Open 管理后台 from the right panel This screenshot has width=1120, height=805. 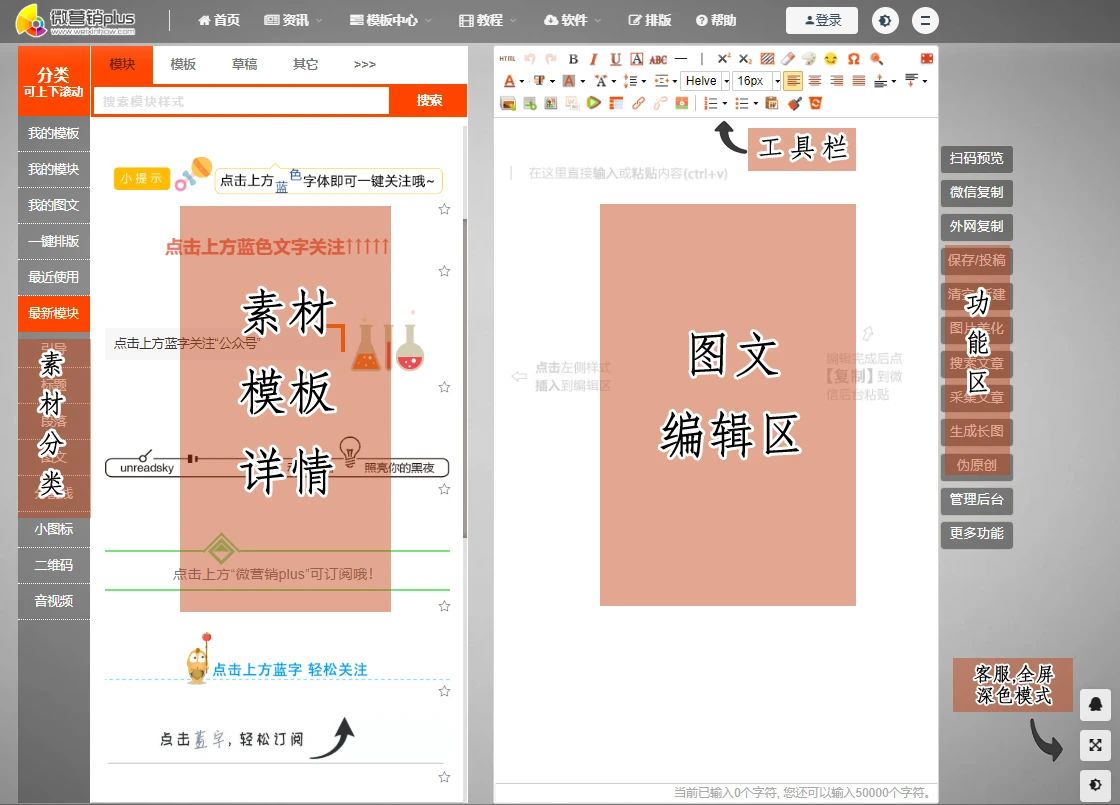(976, 499)
